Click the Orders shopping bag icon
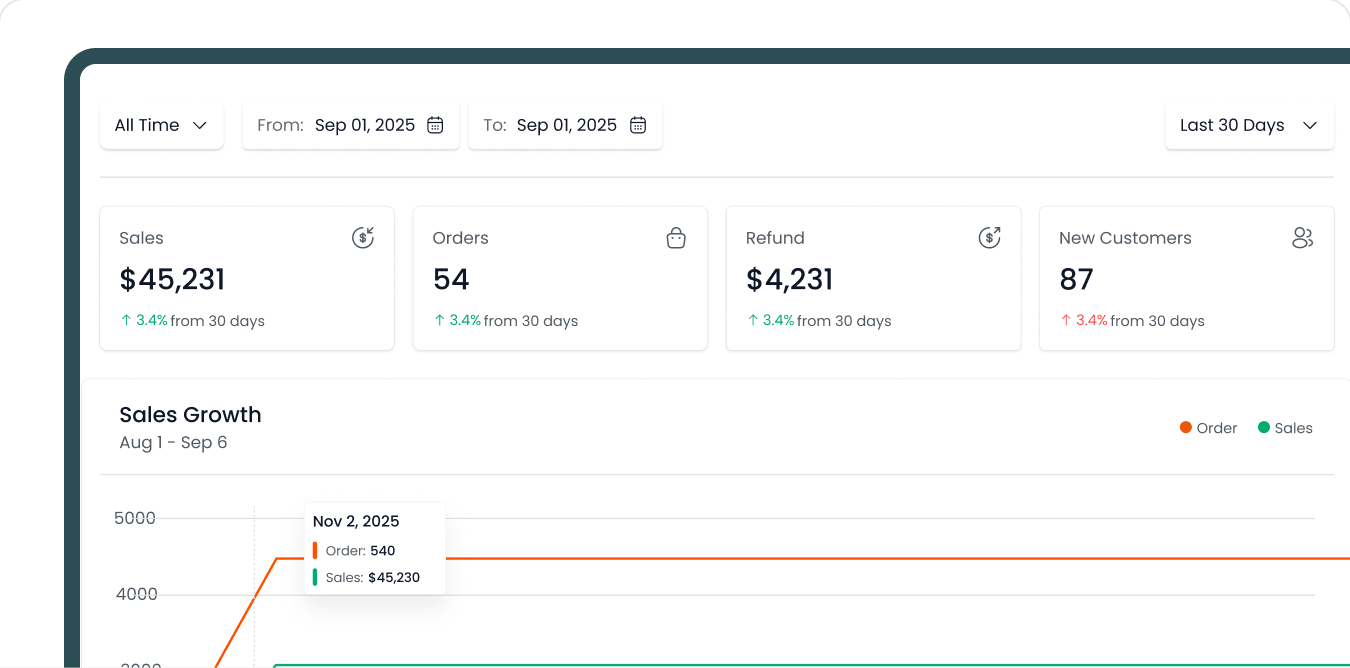The height and width of the screenshot is (668, 1350). pyautogui.click(x=676, y=238)
